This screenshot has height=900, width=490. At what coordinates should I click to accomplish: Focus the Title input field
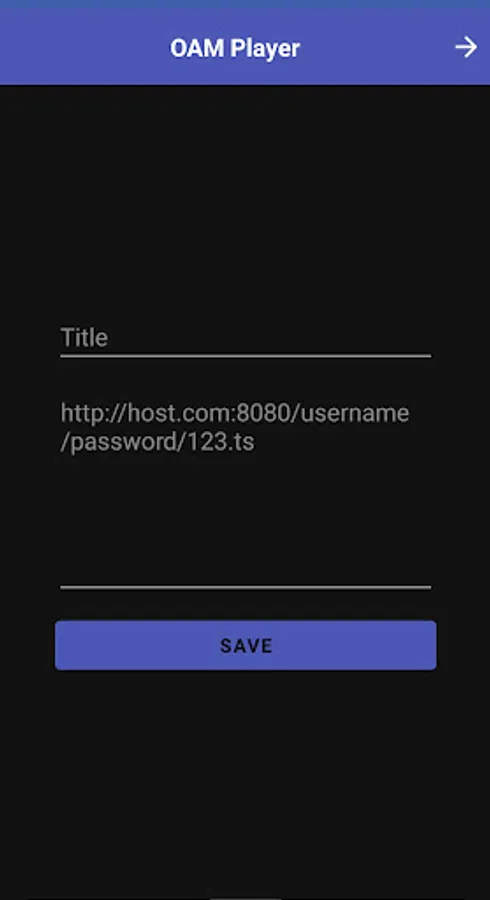point(246,338)
